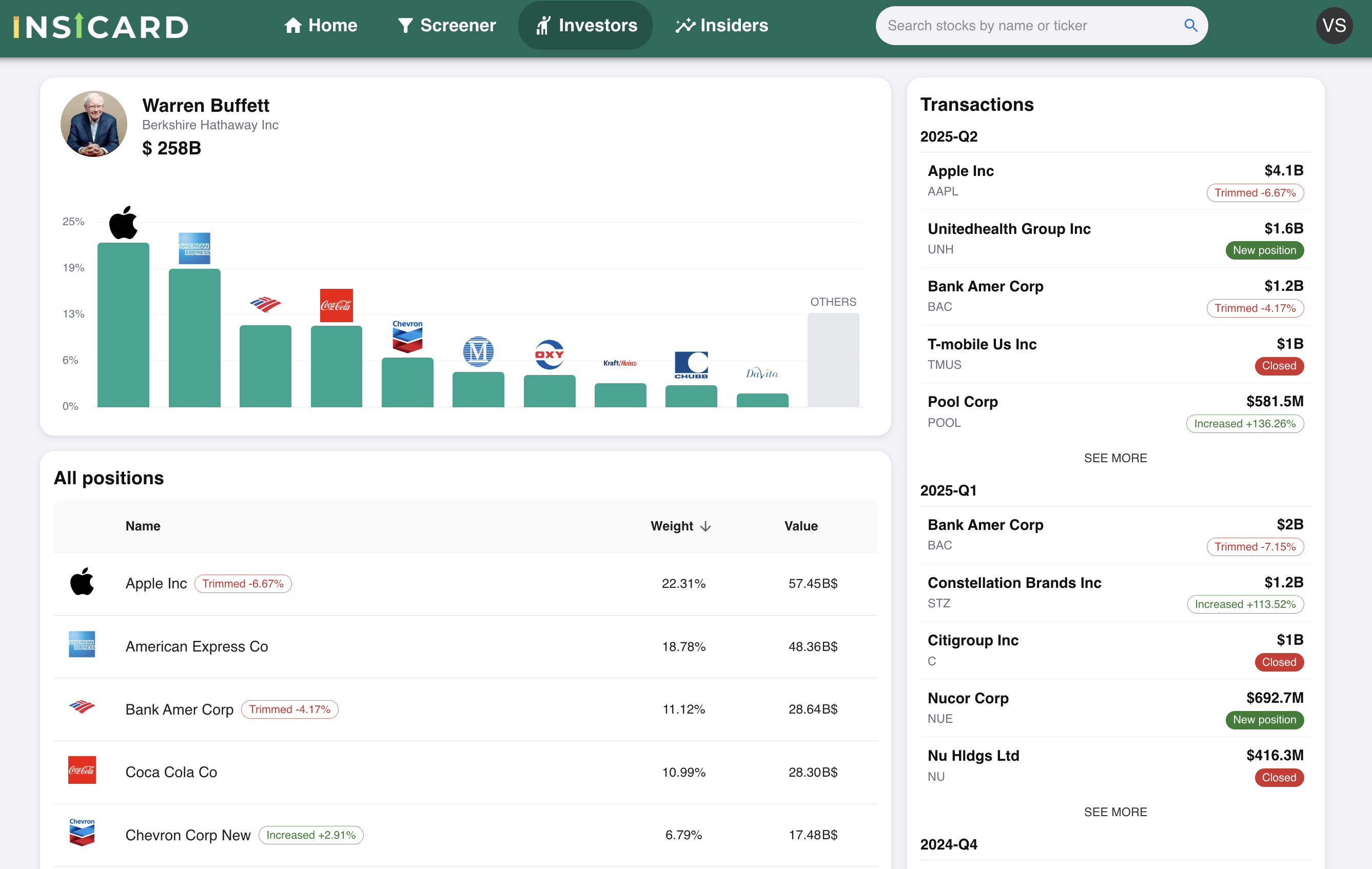Expand 2025-Q1 transactions with SEE MORE
The height and width of the screenshot is (869, 1372).
[x=1115, y=812]
